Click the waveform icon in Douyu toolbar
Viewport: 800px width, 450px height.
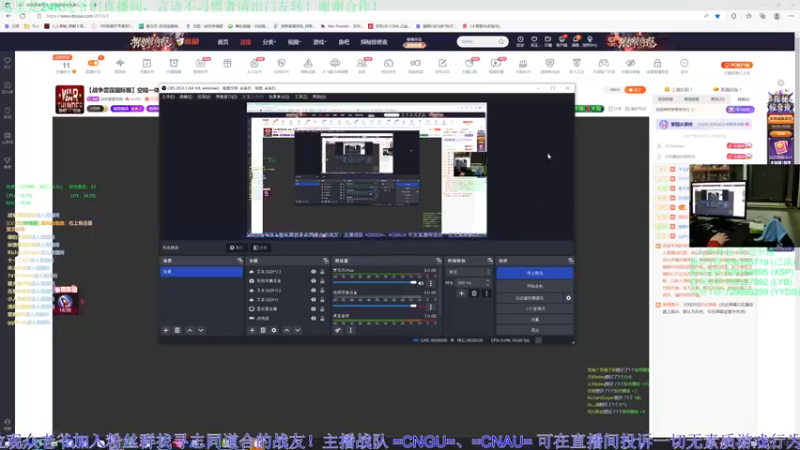click(x=120, y=63)
